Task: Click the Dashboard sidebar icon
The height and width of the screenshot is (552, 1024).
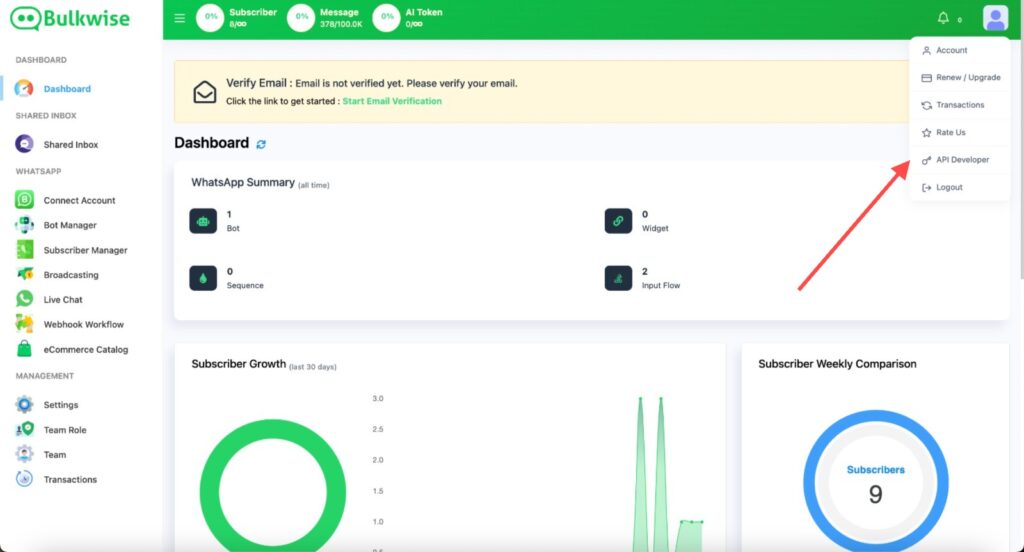Action: (x=24, y=88)
